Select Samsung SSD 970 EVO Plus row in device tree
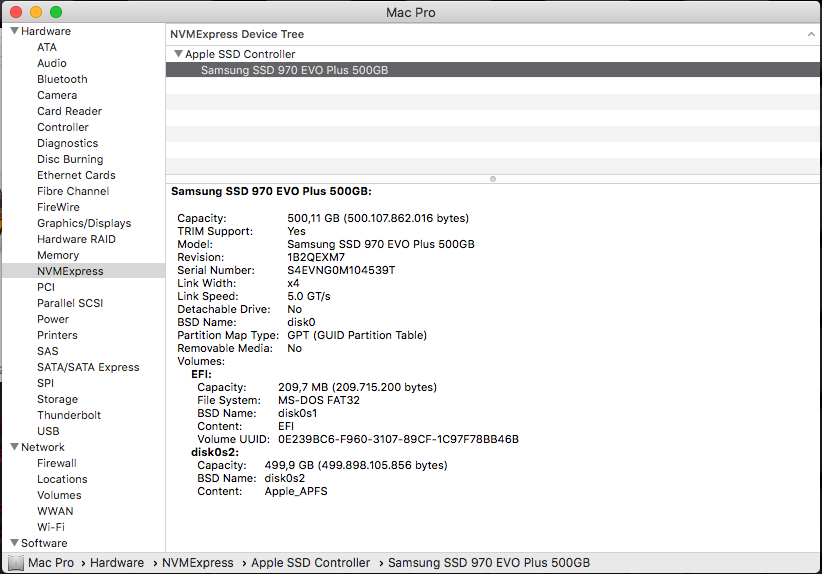This screenshot has width=822, height=574. [x=493, y=70]
